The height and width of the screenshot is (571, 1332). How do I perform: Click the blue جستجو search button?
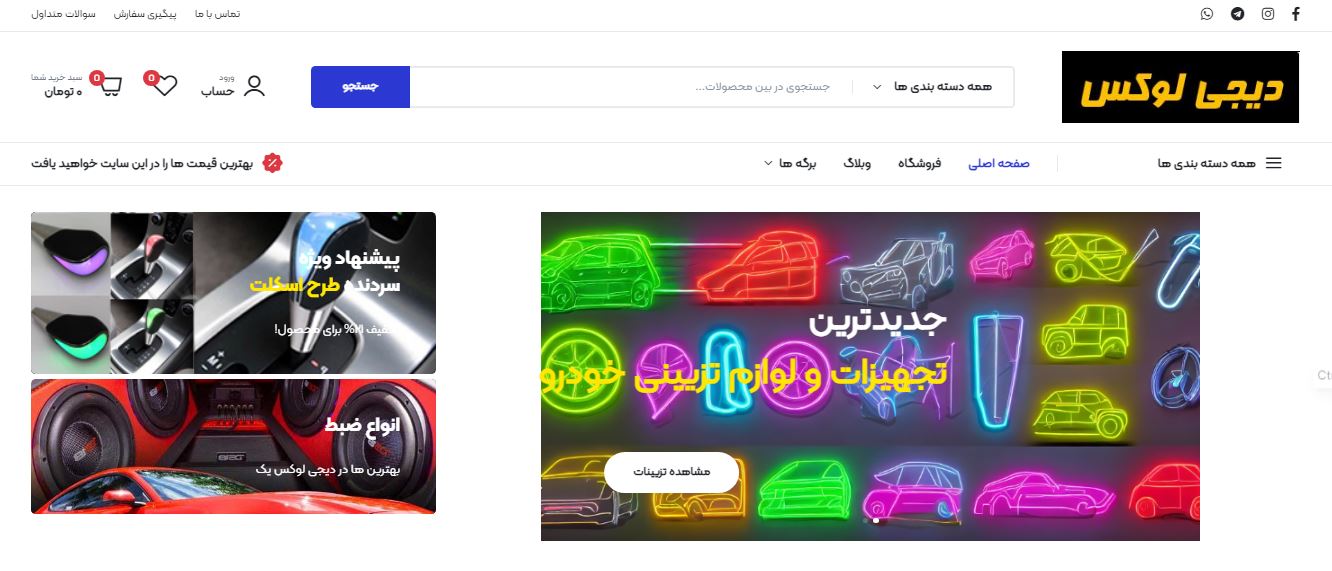360,87
